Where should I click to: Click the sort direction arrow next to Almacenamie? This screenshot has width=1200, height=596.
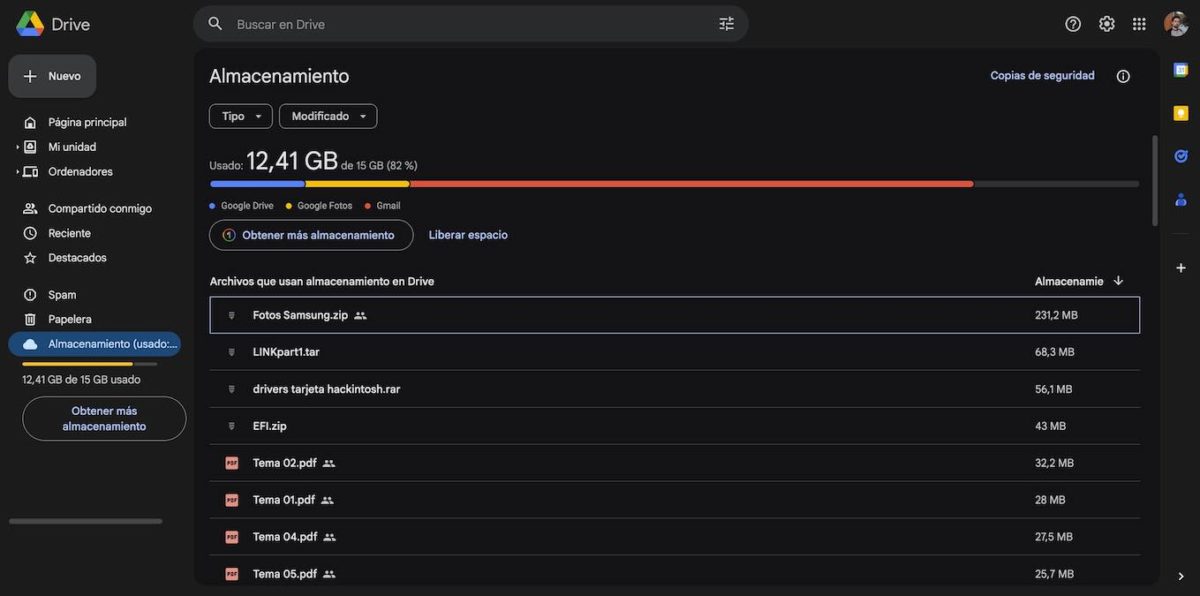pos(1118,281)
